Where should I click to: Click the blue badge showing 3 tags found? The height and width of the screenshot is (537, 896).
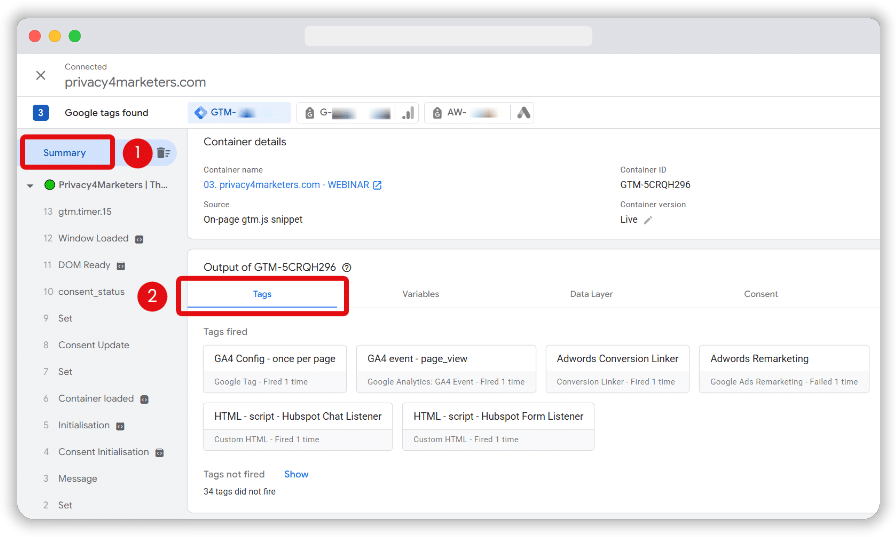[41, 113]
